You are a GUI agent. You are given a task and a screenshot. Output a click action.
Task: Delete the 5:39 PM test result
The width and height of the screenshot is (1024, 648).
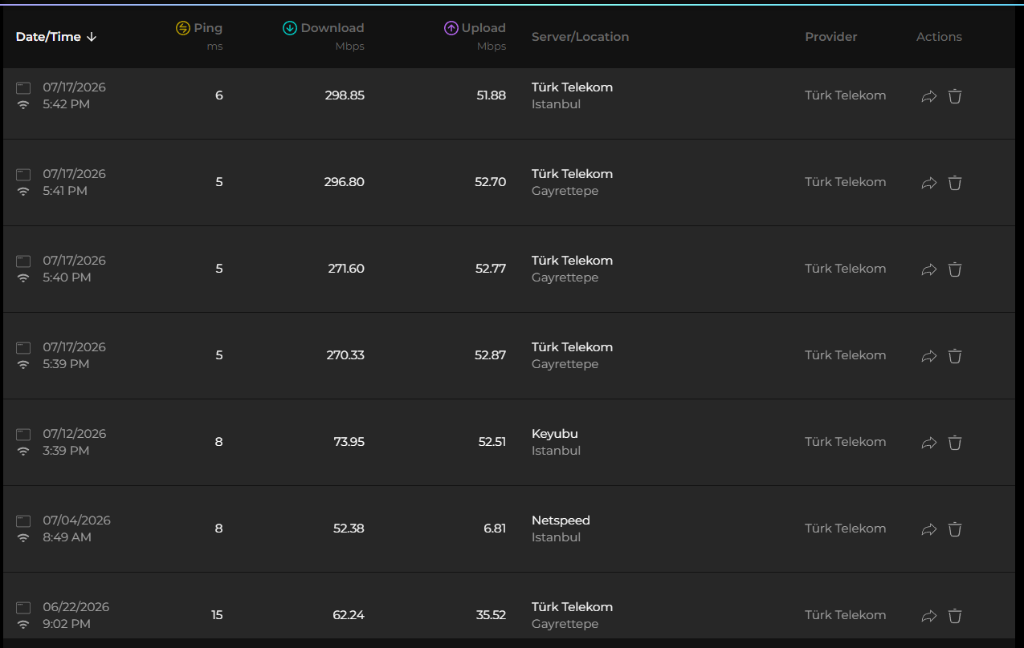tap(955, 356)
